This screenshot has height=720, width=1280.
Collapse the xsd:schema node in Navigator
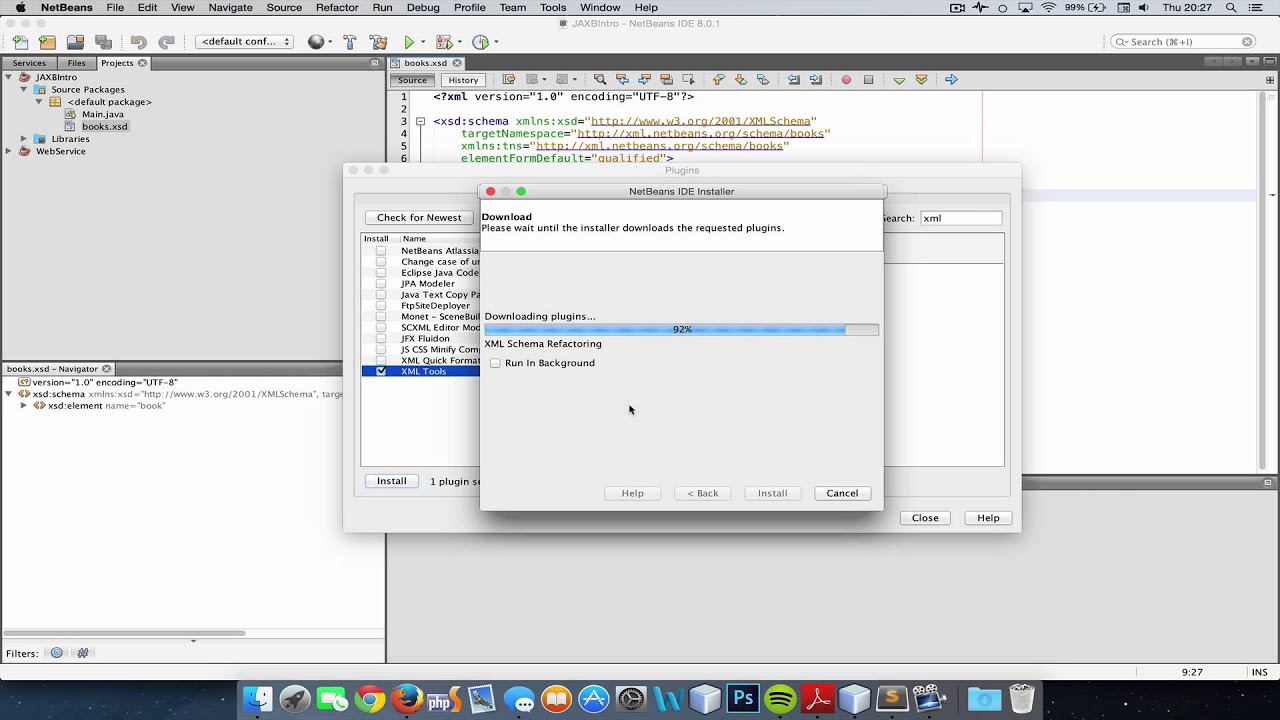[9, 394]
